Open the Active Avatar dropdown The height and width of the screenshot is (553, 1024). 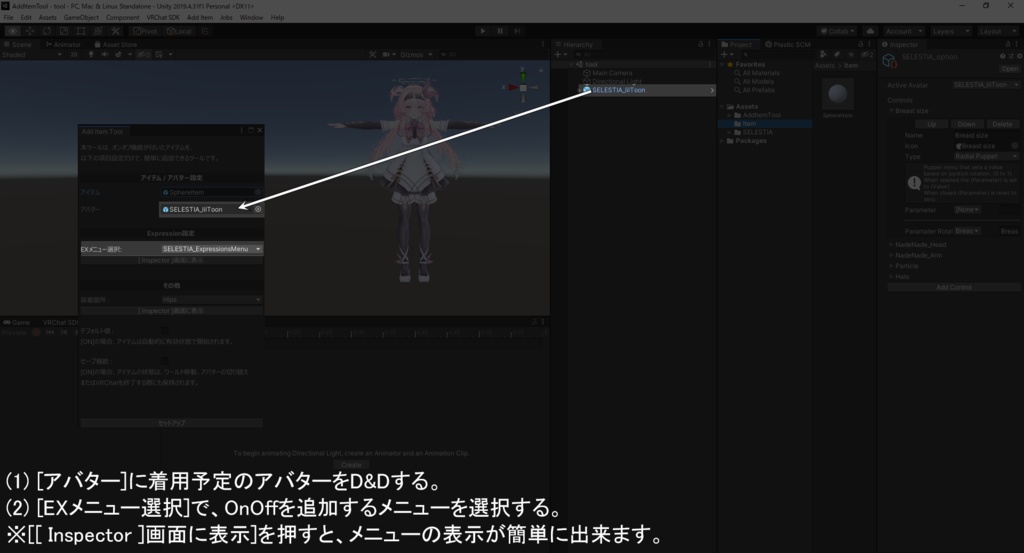pos(985,85)
